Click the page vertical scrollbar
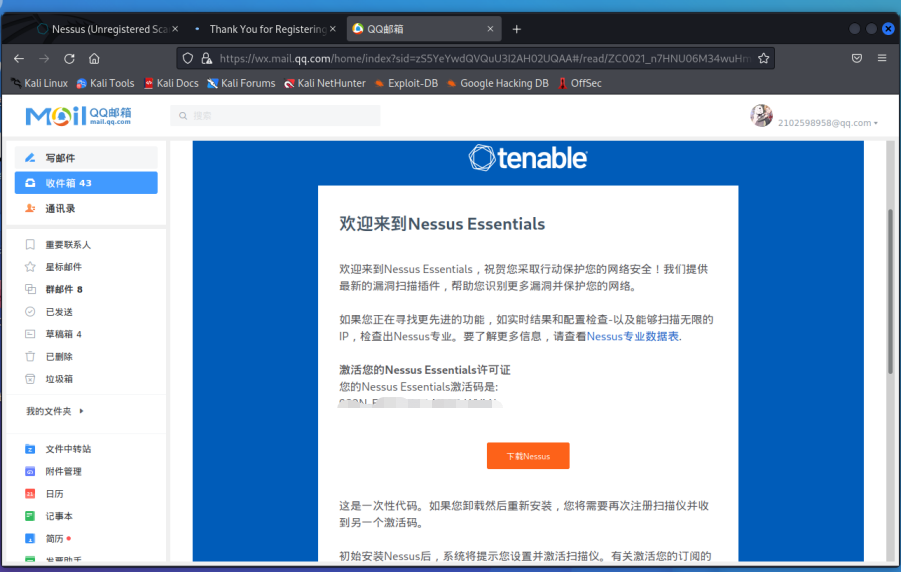Image resolution: width=901 pixels, height=573 pixels. click(x=891, y=291)
